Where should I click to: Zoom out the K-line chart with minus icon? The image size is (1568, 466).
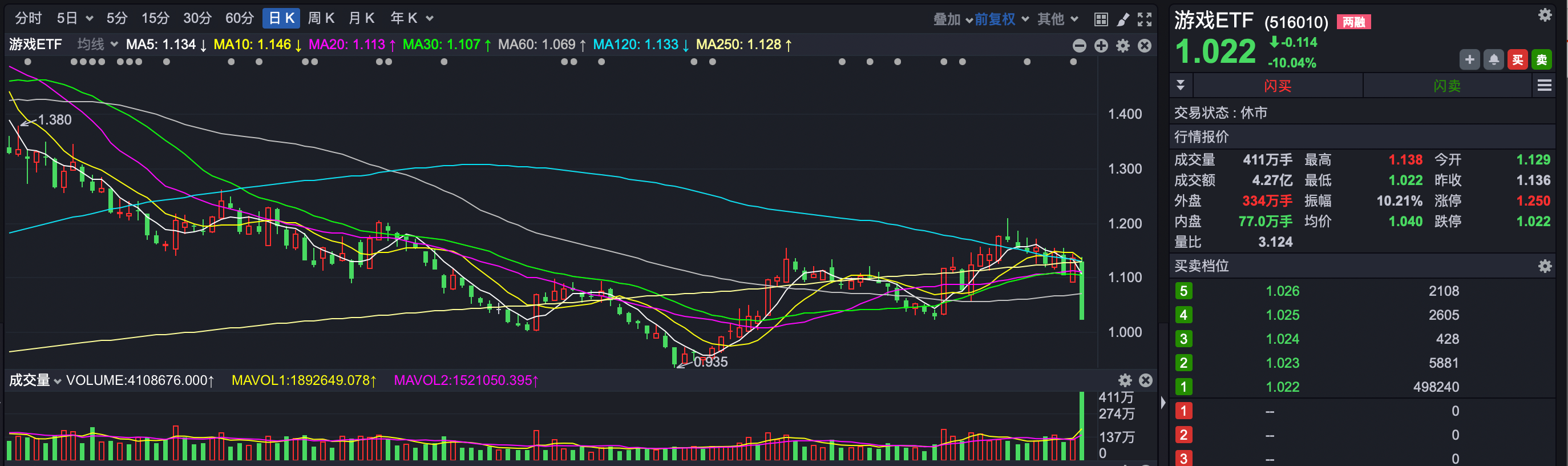click(x=1079, y=46)
